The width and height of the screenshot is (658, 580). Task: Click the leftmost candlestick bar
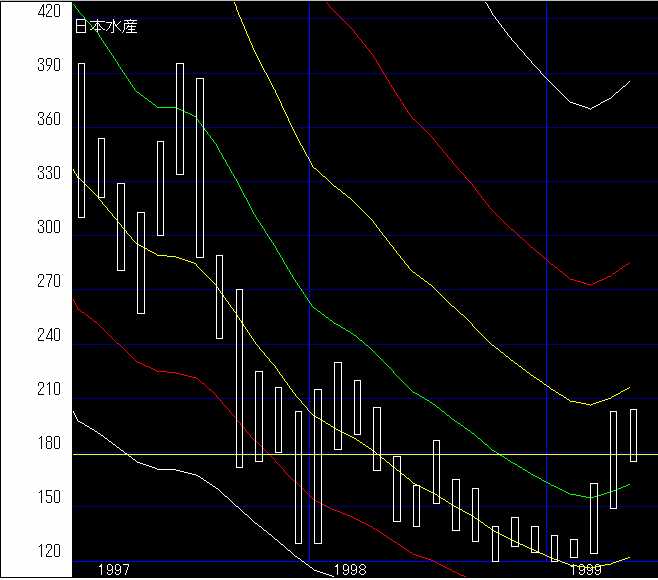coord(81,140)
